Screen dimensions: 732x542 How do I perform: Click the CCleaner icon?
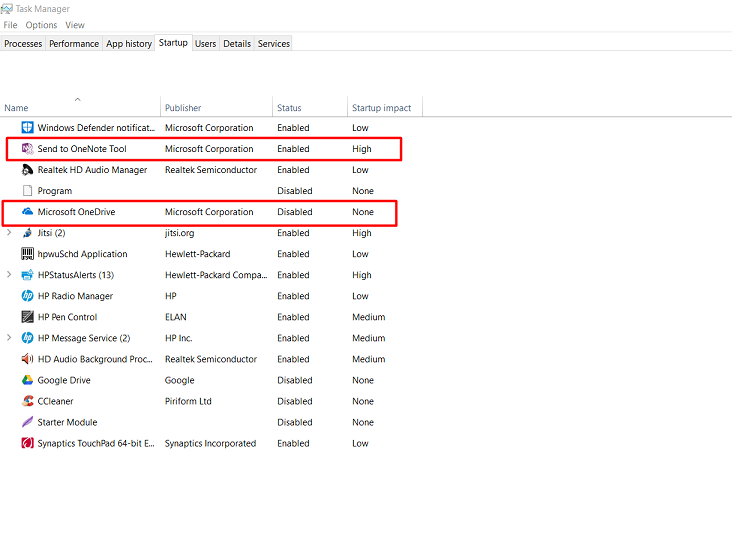pos(28,401)
